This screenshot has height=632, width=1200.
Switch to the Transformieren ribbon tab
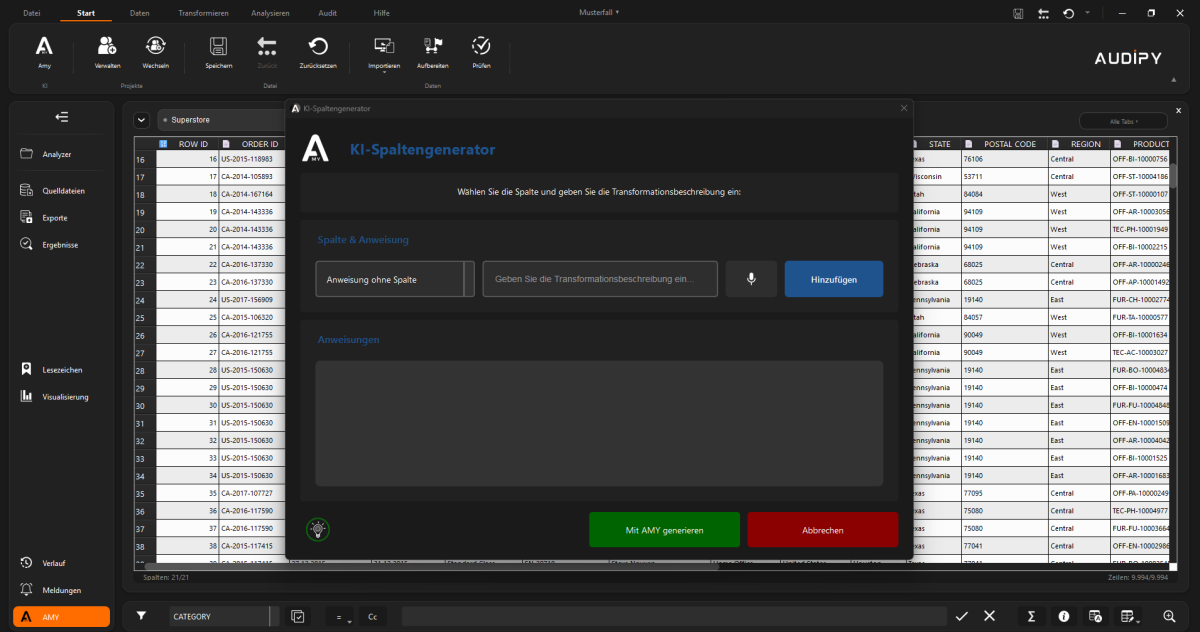pyautogui.click(x=203, y=13)
